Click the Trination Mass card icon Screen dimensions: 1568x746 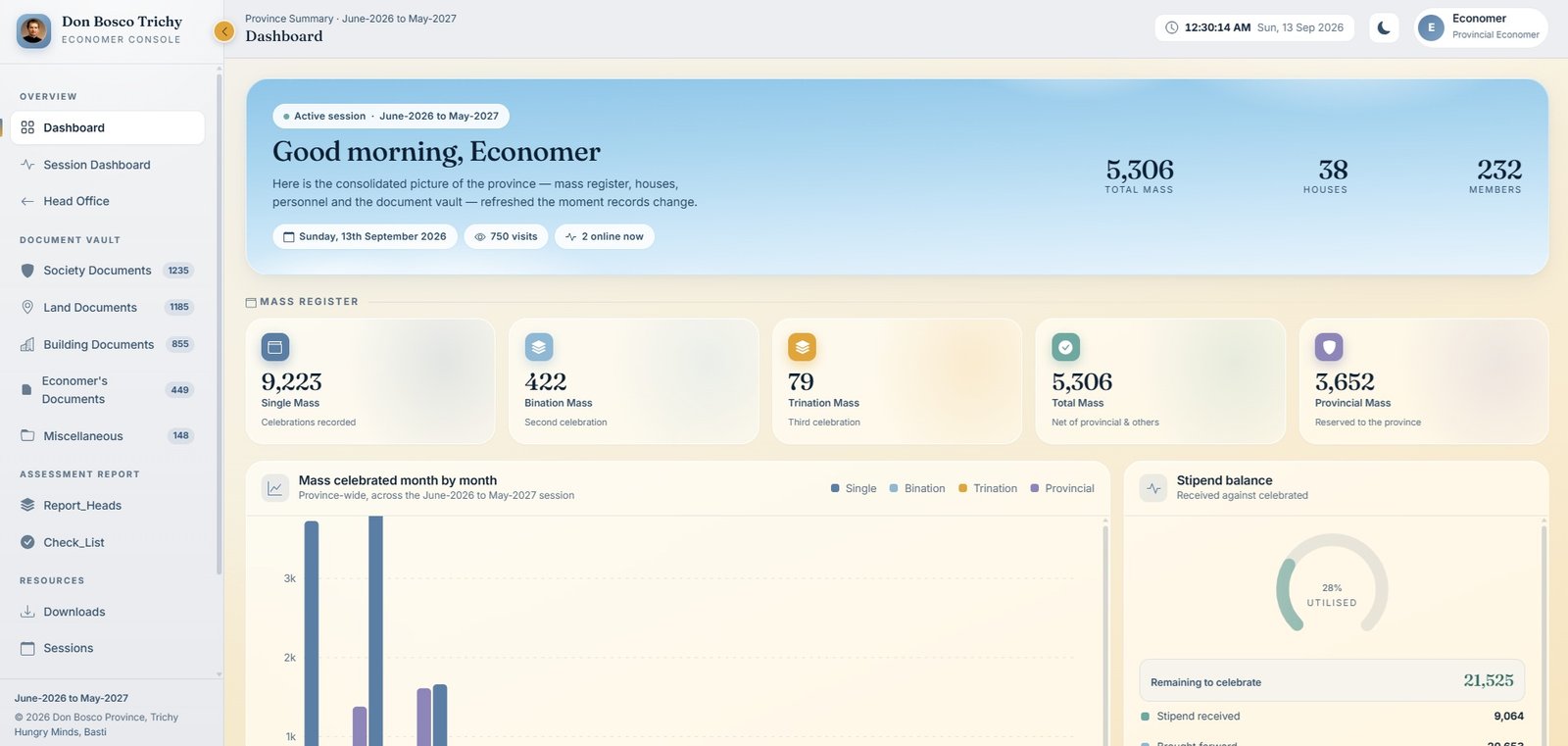click(802, 347)
